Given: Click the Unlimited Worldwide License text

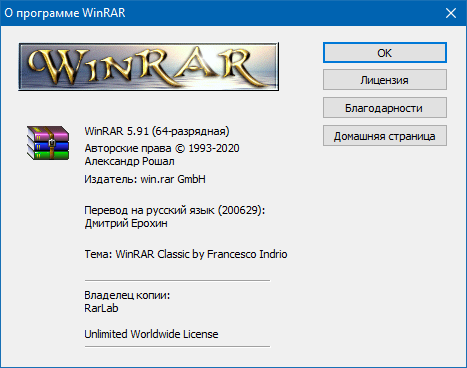Looking at the screenshot, I should click(151, 334).
